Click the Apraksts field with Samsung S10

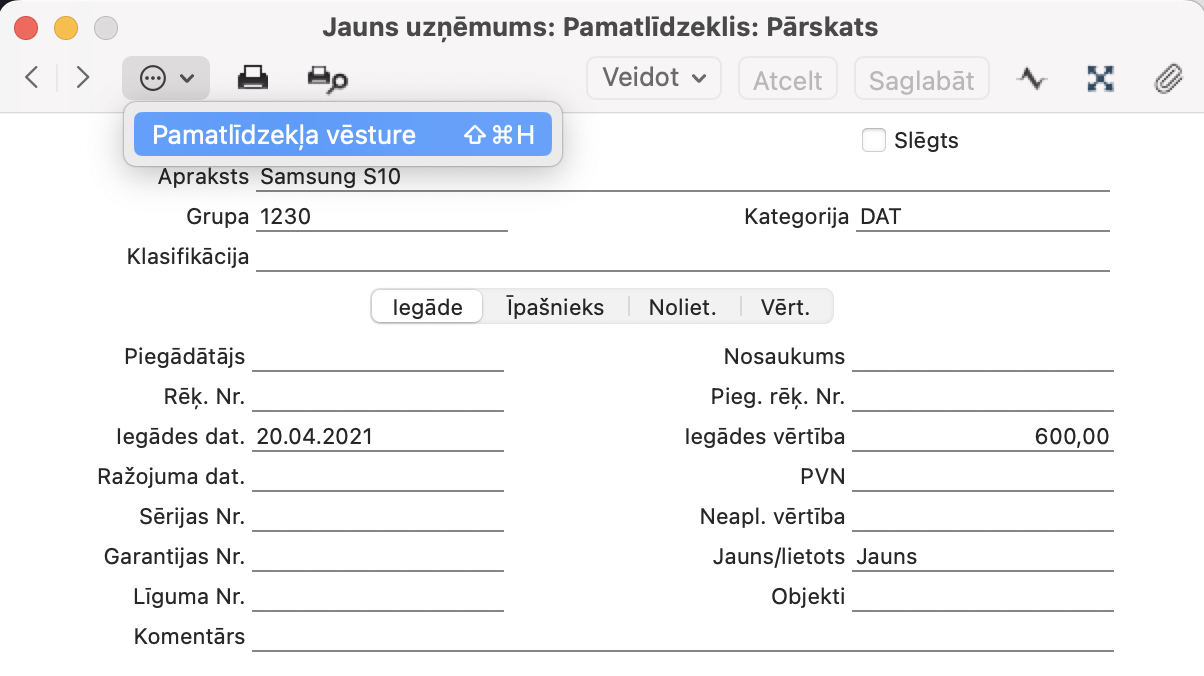tap(682, 178)
